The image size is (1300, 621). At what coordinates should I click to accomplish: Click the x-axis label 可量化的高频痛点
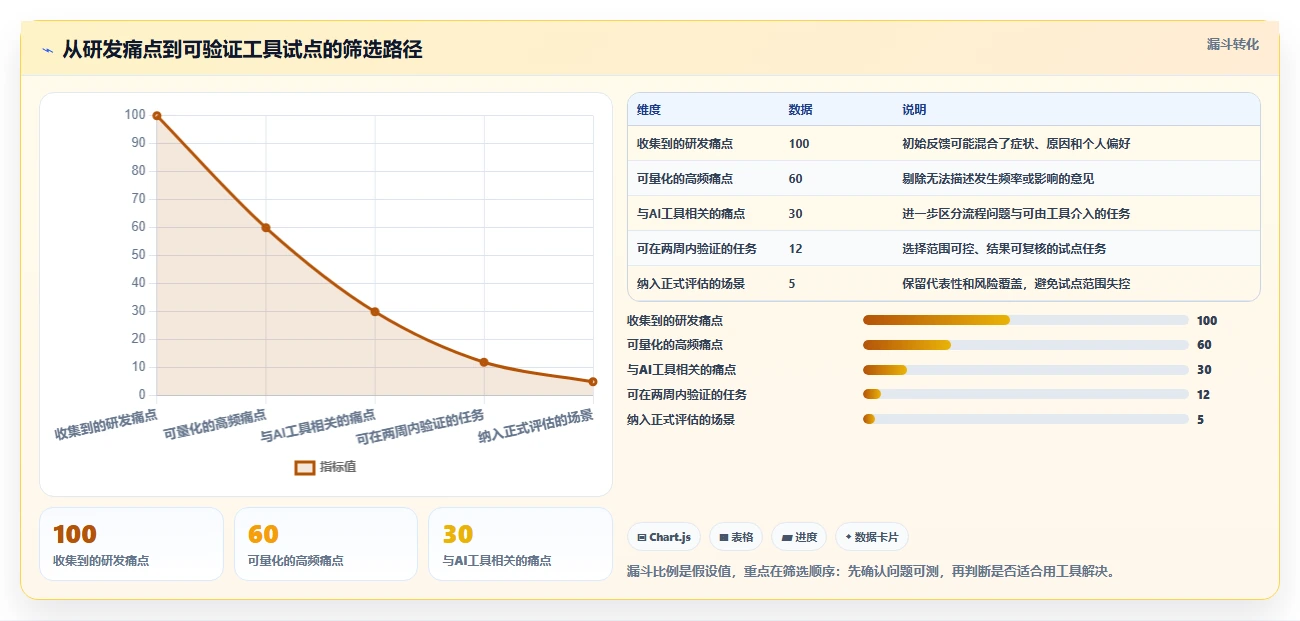click(x=215, y=424)
